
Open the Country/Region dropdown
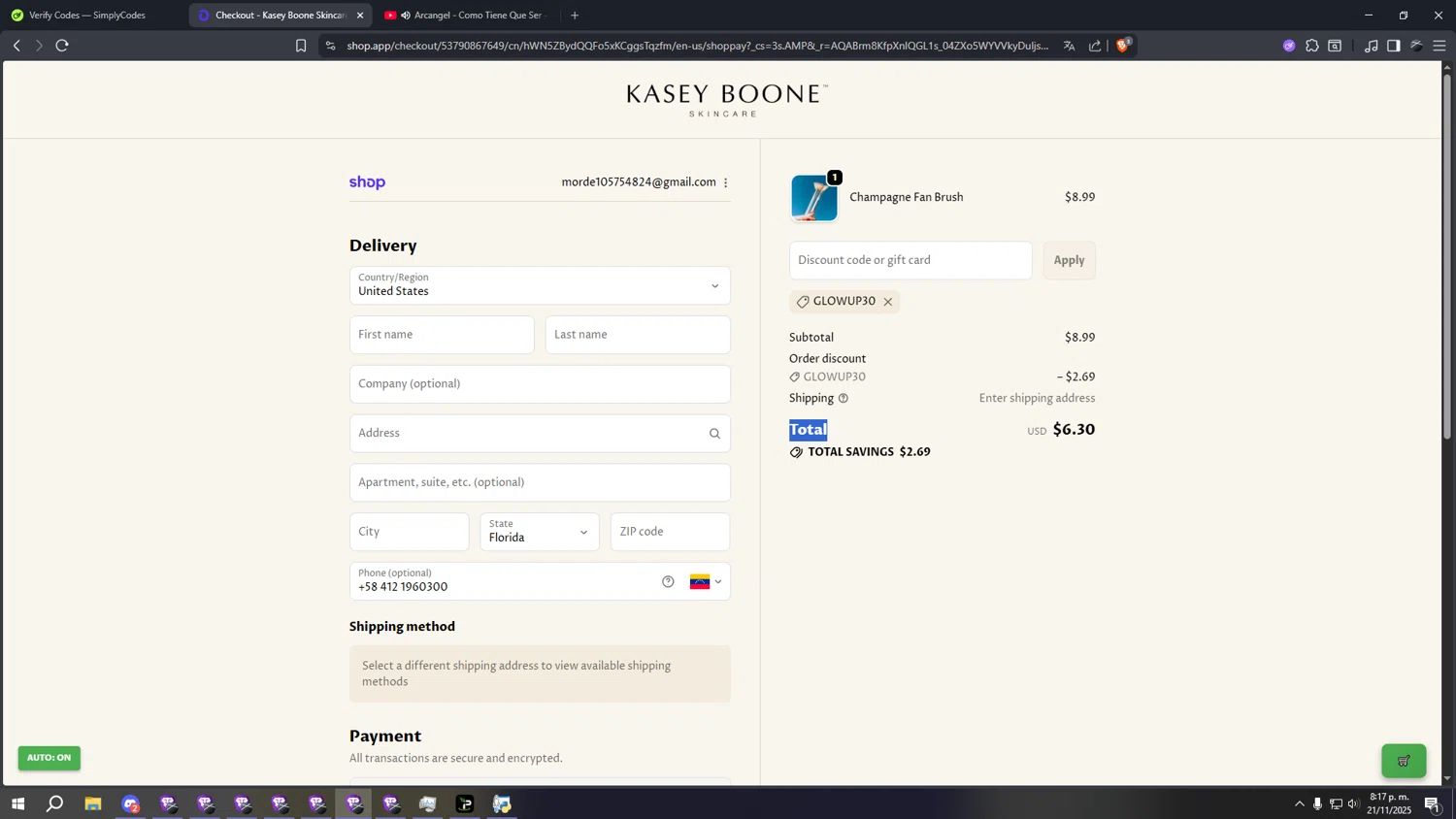point(540,285)
